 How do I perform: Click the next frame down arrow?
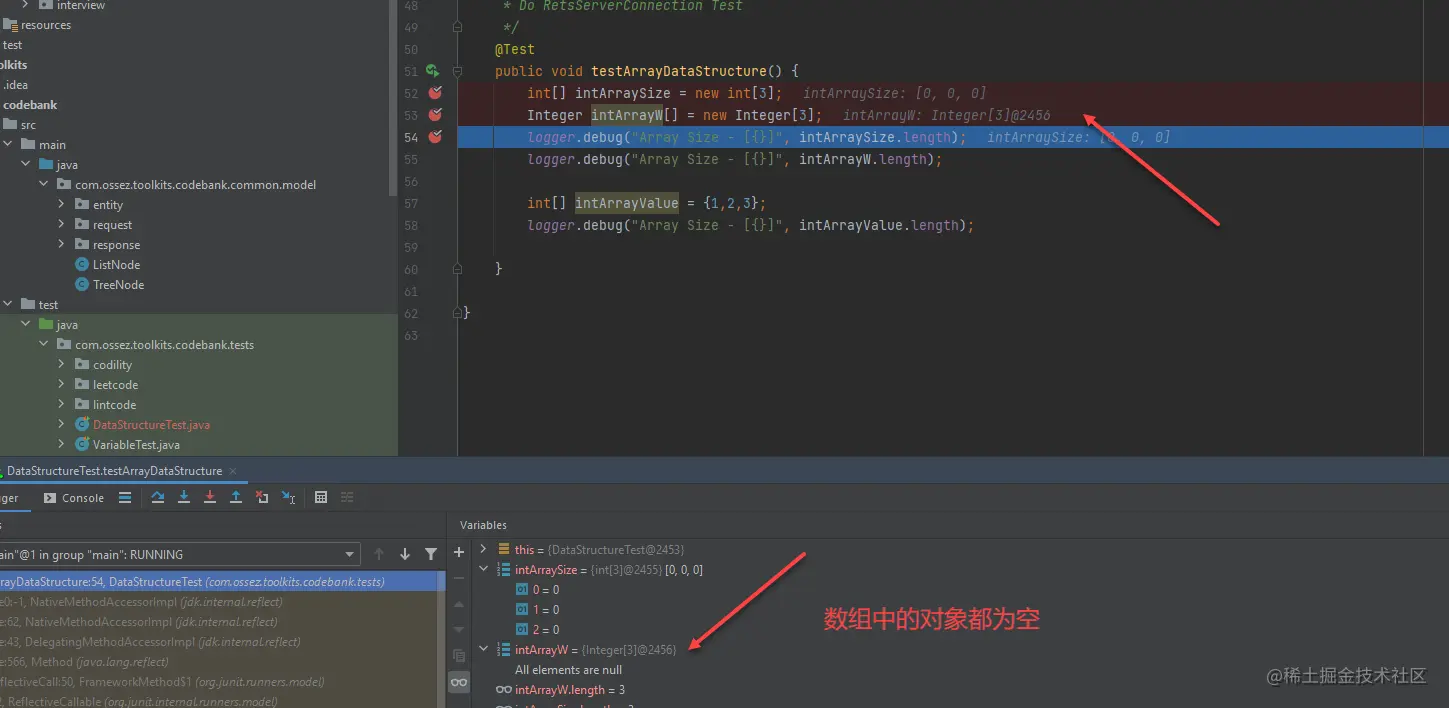[x=405, y=554]
